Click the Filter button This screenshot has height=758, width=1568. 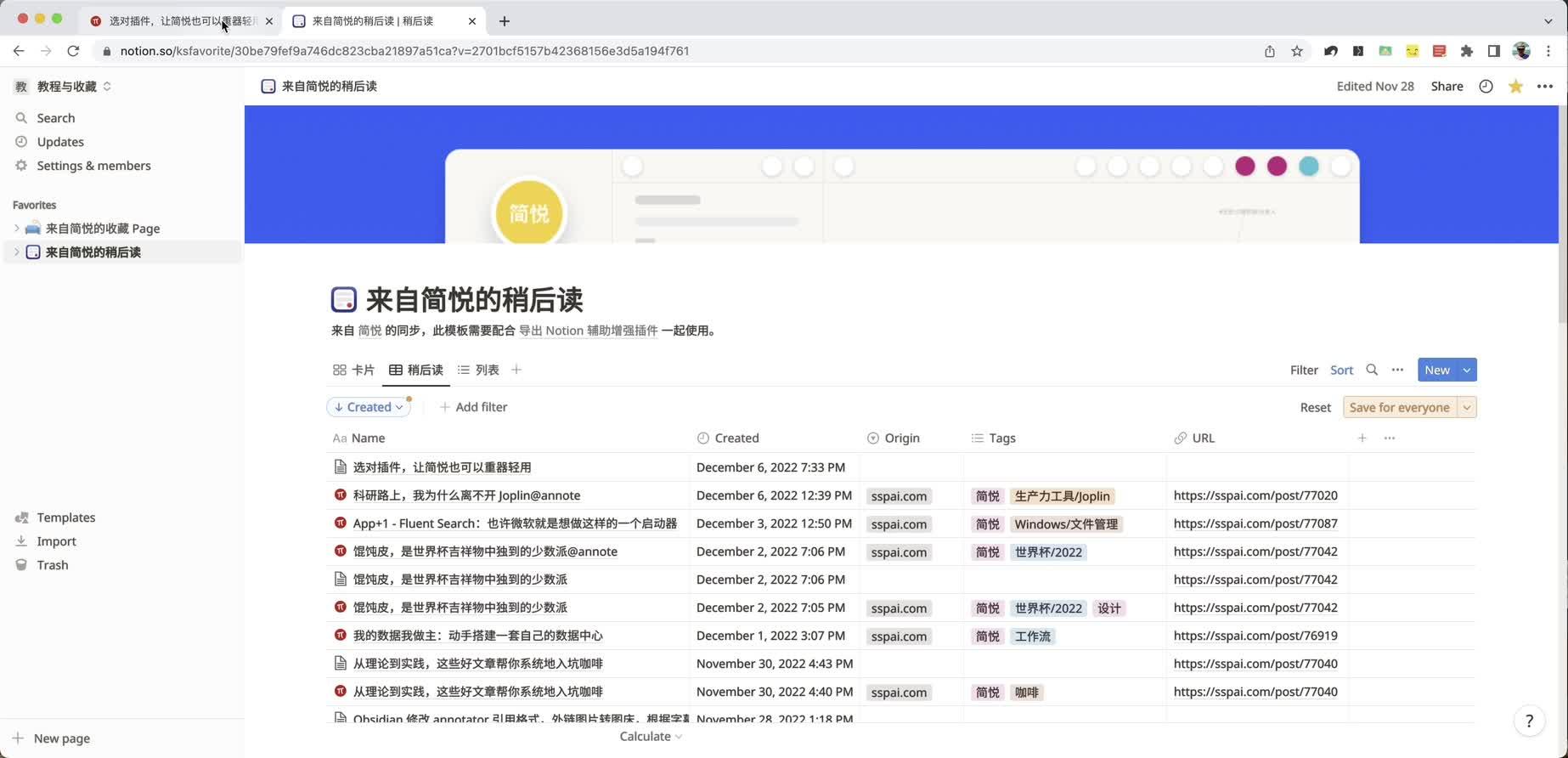click(x=1304, y=370)
